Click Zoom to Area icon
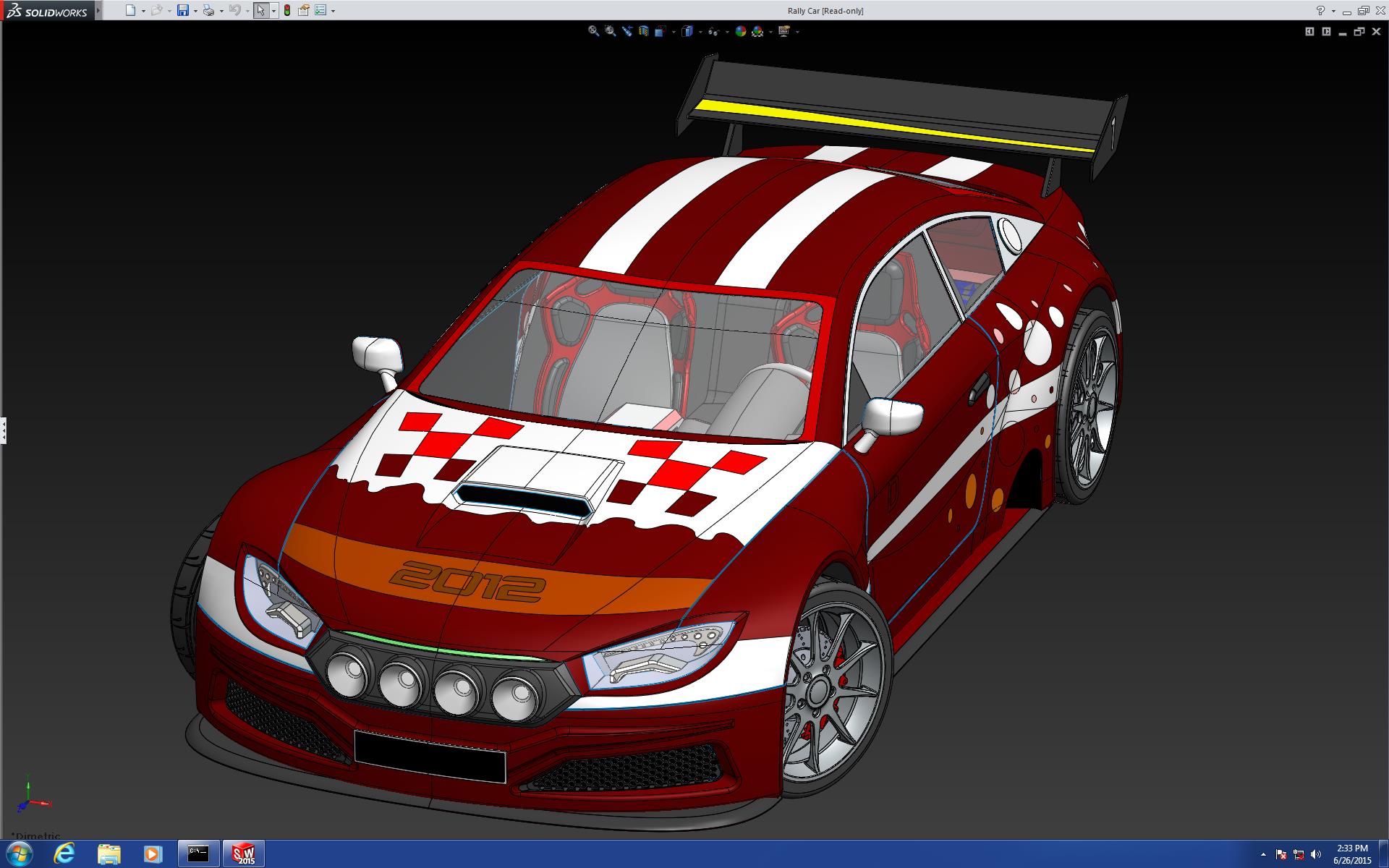Viewport: 1389px width, 868px height. pyautogui.click(x=610, y=31)
